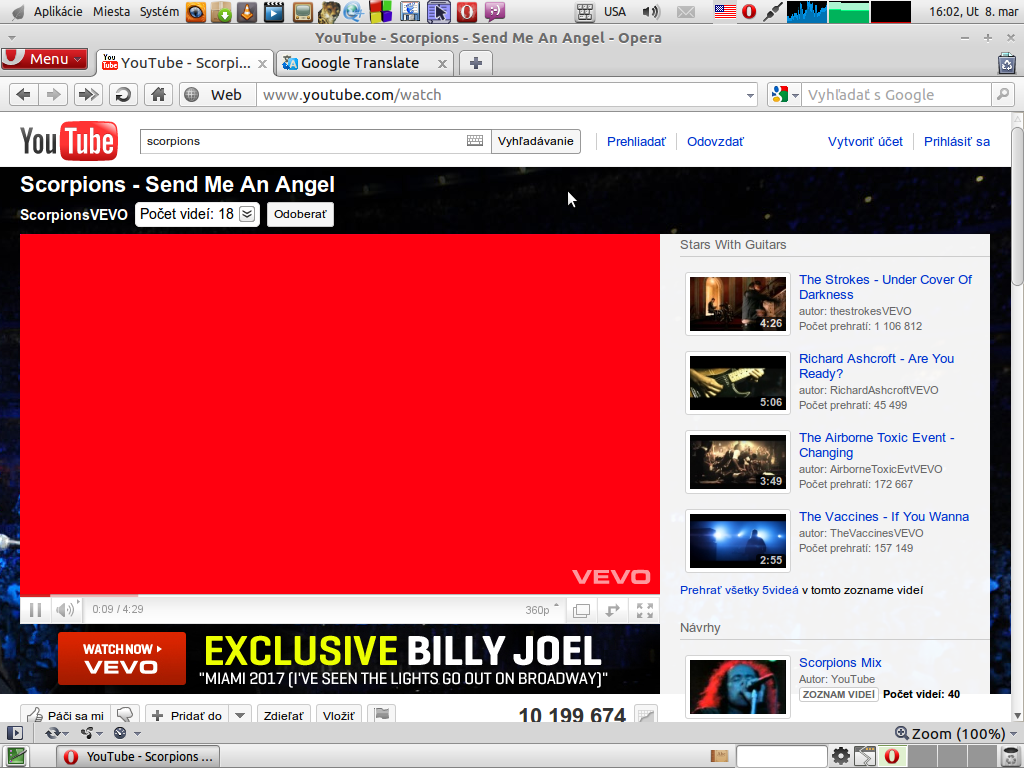This screenshot has width=1024, height=768.
Task: Click the YouTube search field containing scorpions
Action: (x=315, y=141)
